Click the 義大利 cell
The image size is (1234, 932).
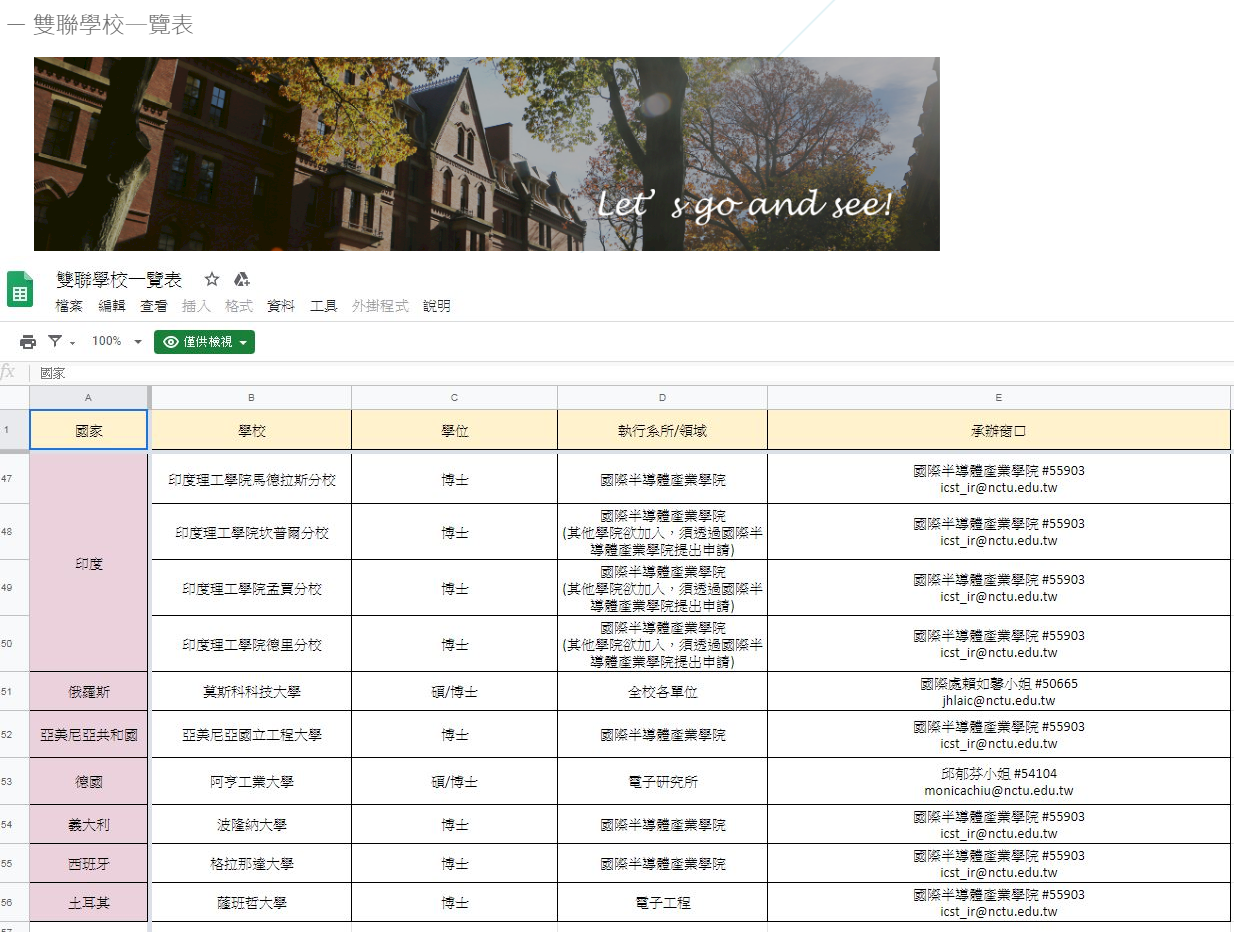tap(89, 825)
